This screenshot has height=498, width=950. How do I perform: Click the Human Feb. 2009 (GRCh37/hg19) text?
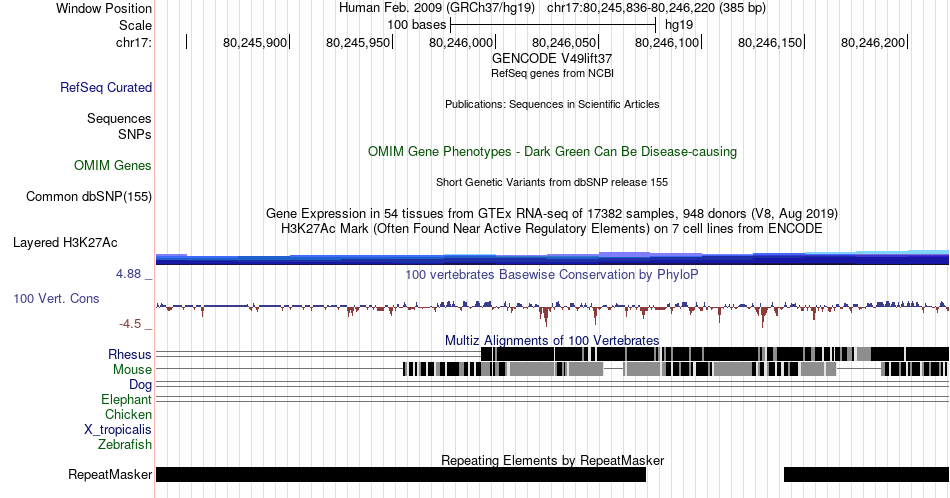437,8
